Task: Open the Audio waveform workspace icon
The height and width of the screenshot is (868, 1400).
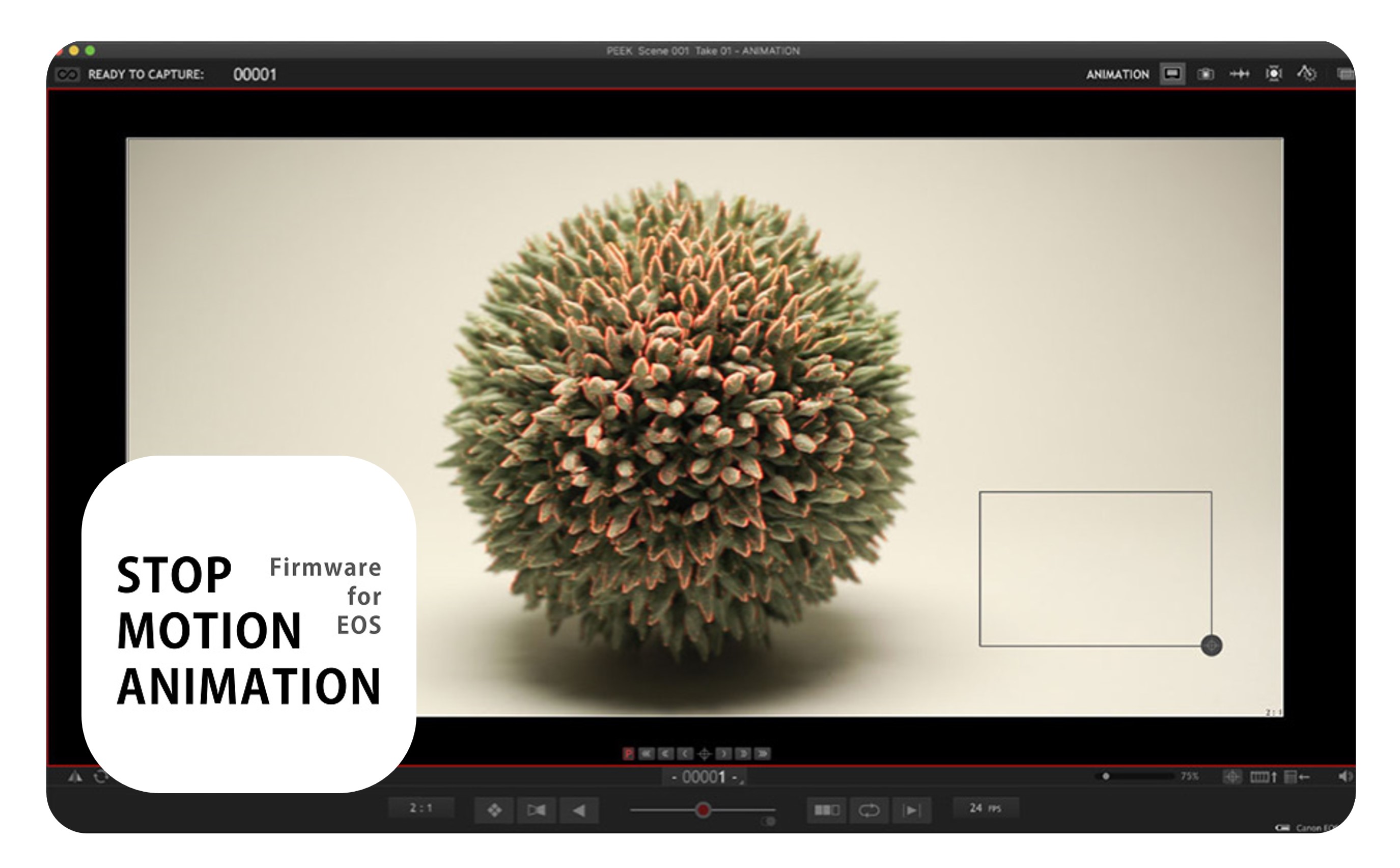Action: tap(1239, 74)
